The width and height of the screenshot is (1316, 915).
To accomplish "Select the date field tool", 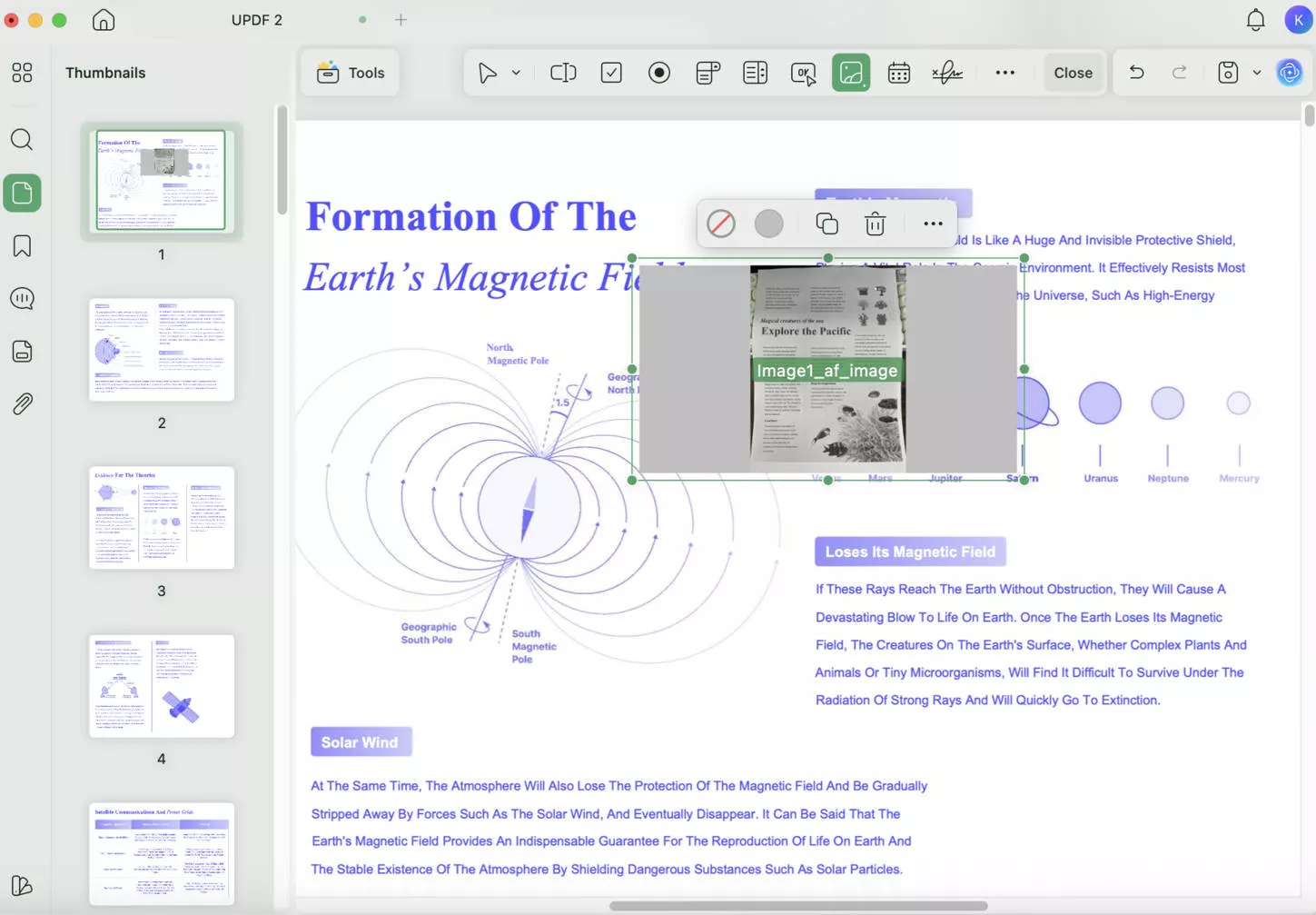I will tap(898, 73).
